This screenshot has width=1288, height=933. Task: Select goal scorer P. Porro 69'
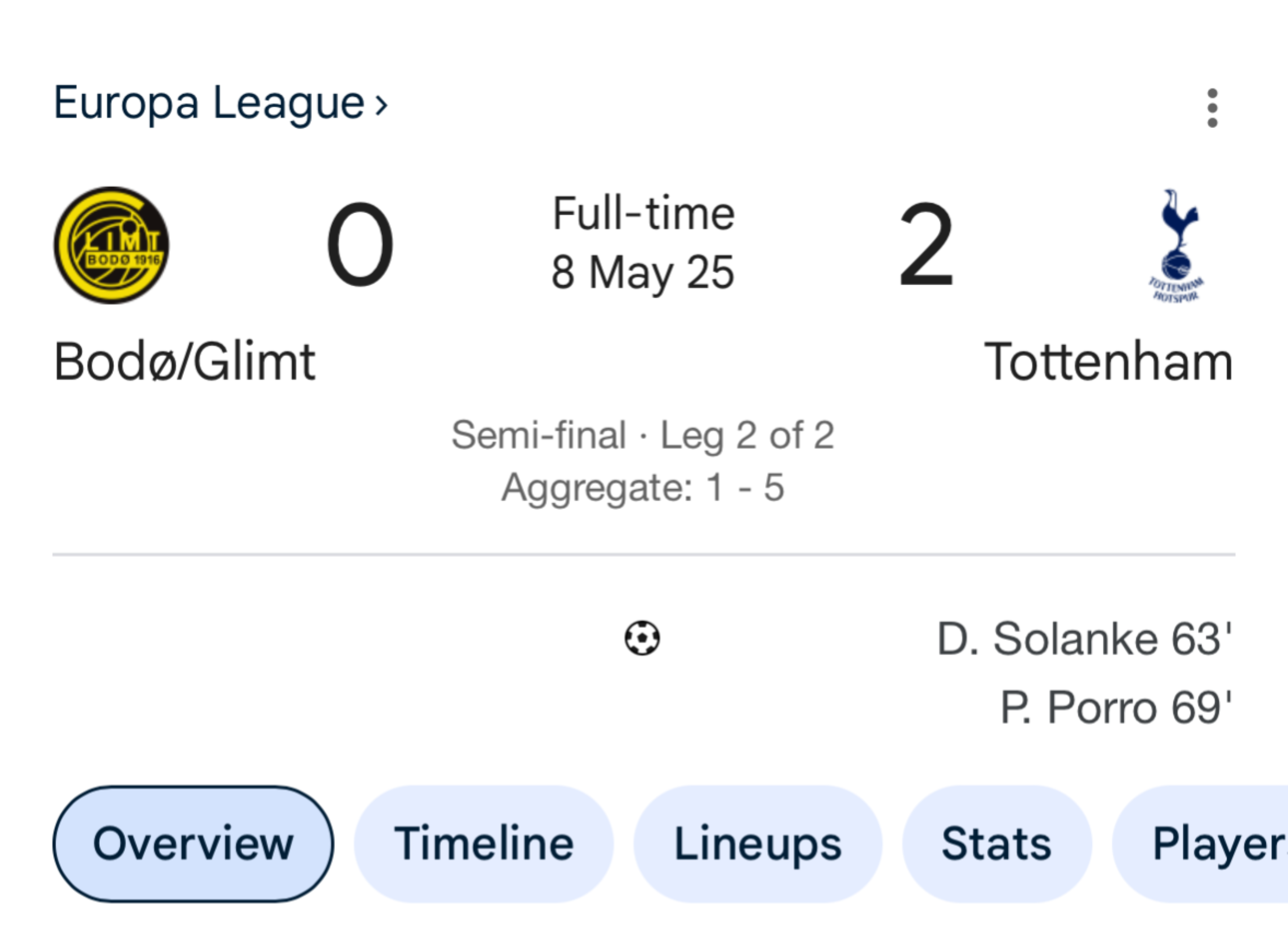pos(1115,707)
